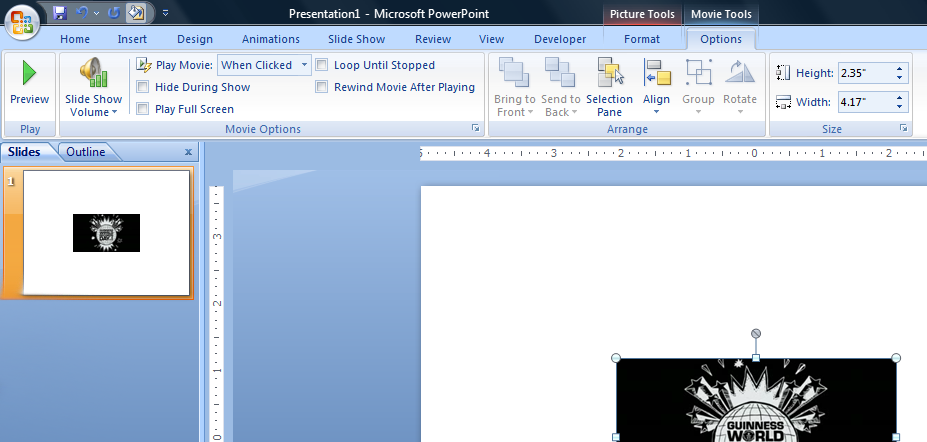The image size is (927, 442).
Task: Open the Align options icon
Action: (x=657, y=73)
